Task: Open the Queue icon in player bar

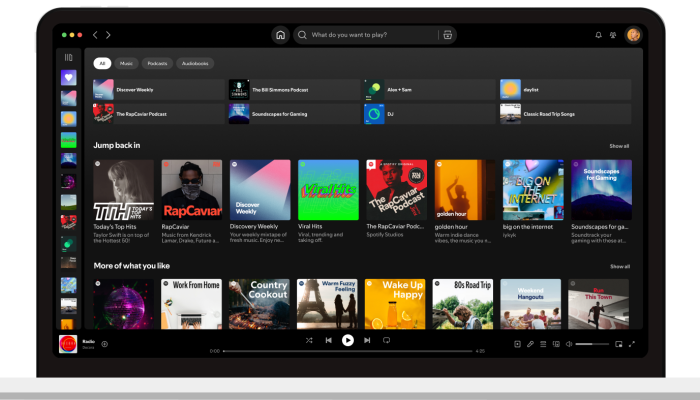Action: coord(543,343)
